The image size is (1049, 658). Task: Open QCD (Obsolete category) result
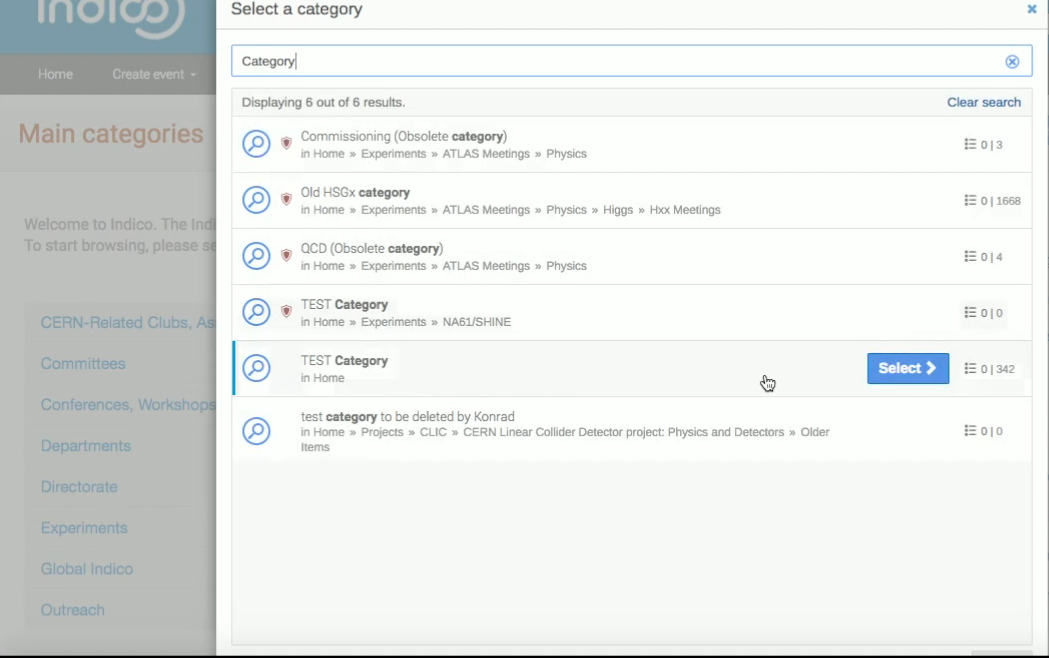(x=372, y=249)
